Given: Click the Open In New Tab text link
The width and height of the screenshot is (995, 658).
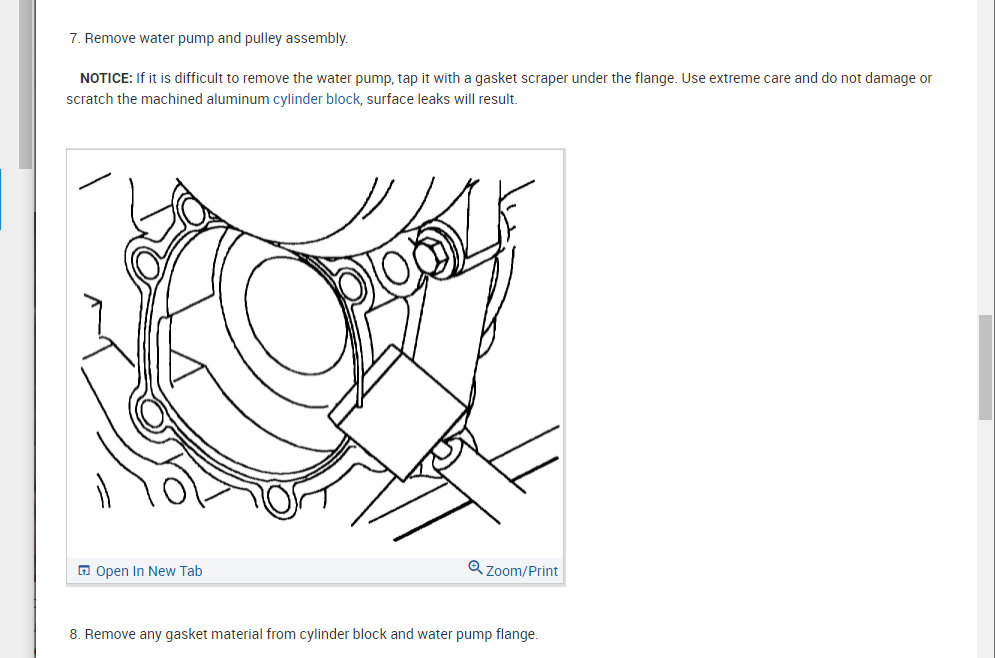Looking at the screenshot, I should pyautogui.click(x=149, y=571).
